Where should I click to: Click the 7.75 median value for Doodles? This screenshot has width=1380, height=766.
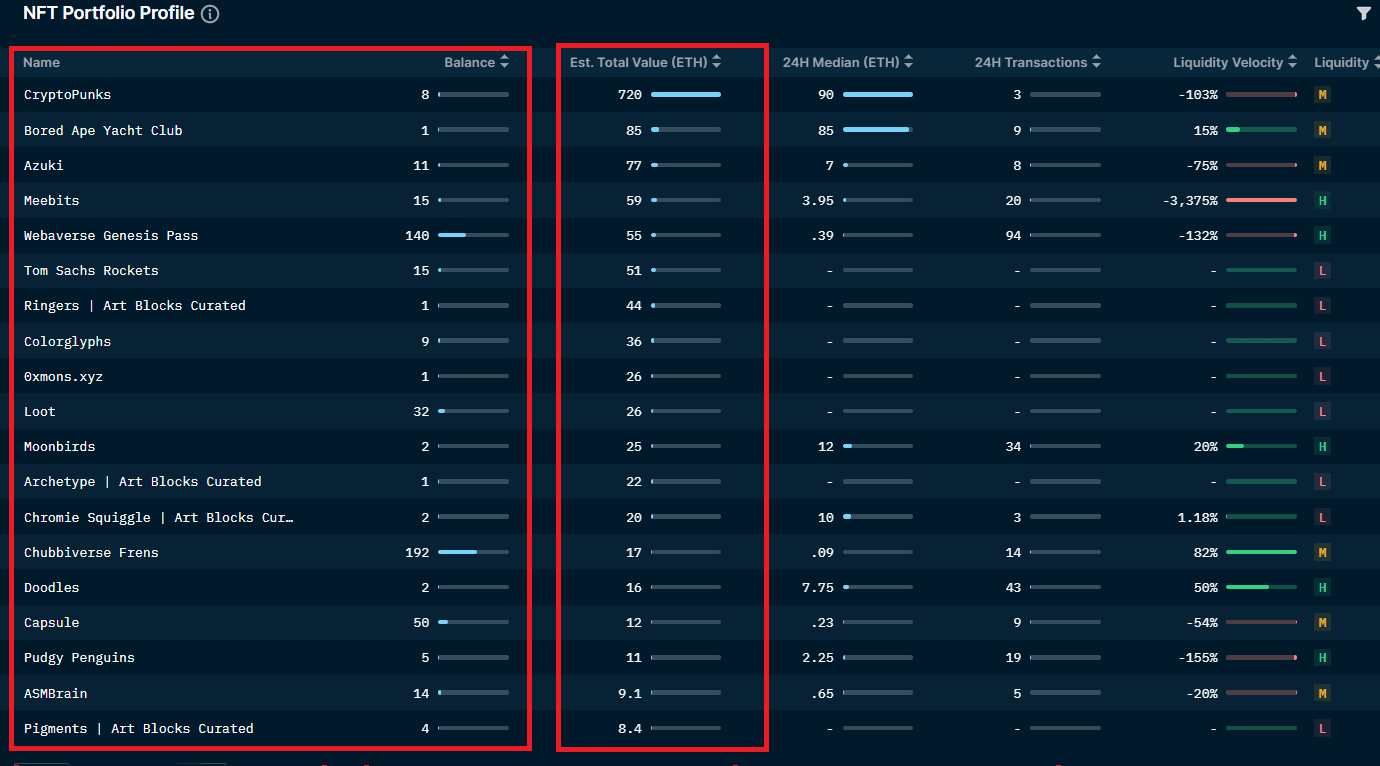[x=818, y=587]
